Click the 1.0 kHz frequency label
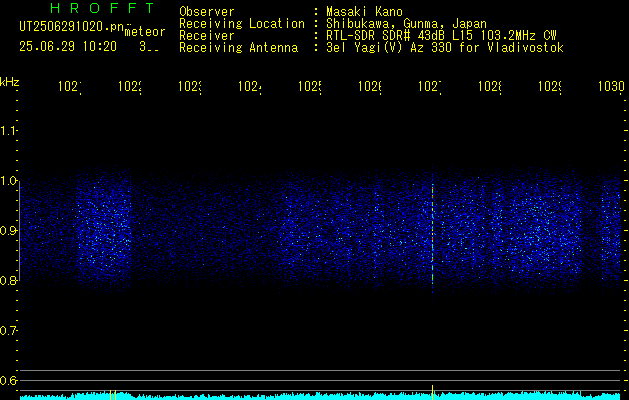Image resolution: width=629 pixels, height=400 pixels. [8, 181]
